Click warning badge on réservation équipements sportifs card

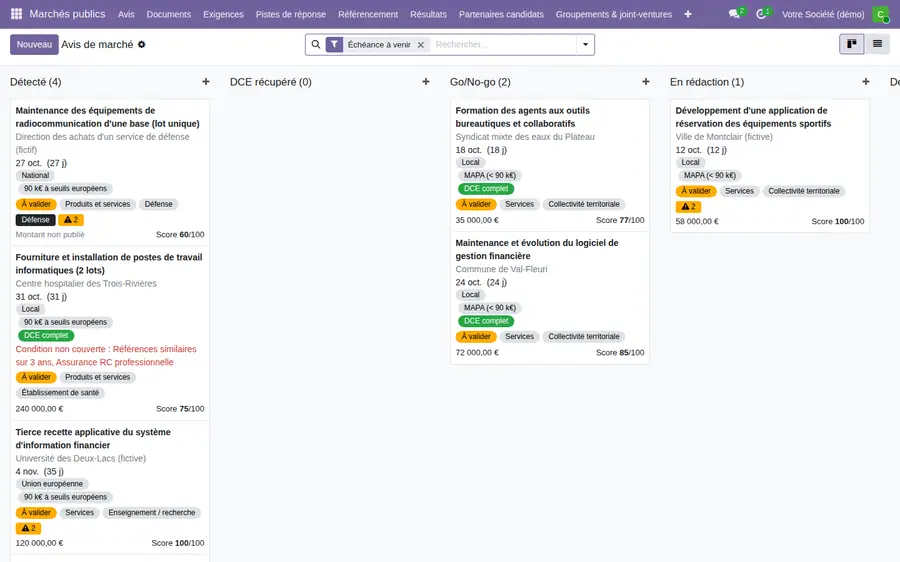coord(688,207)
